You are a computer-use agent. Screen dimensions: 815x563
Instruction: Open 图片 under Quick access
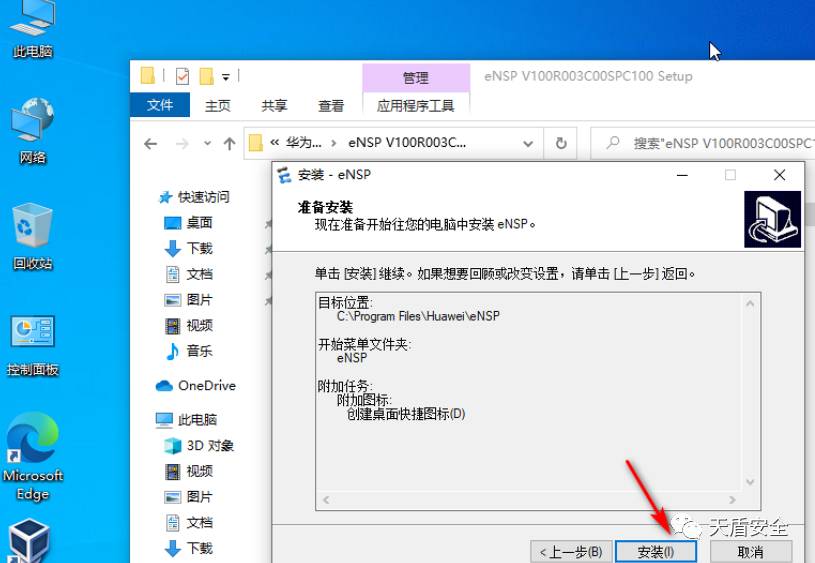click(189, 299)
